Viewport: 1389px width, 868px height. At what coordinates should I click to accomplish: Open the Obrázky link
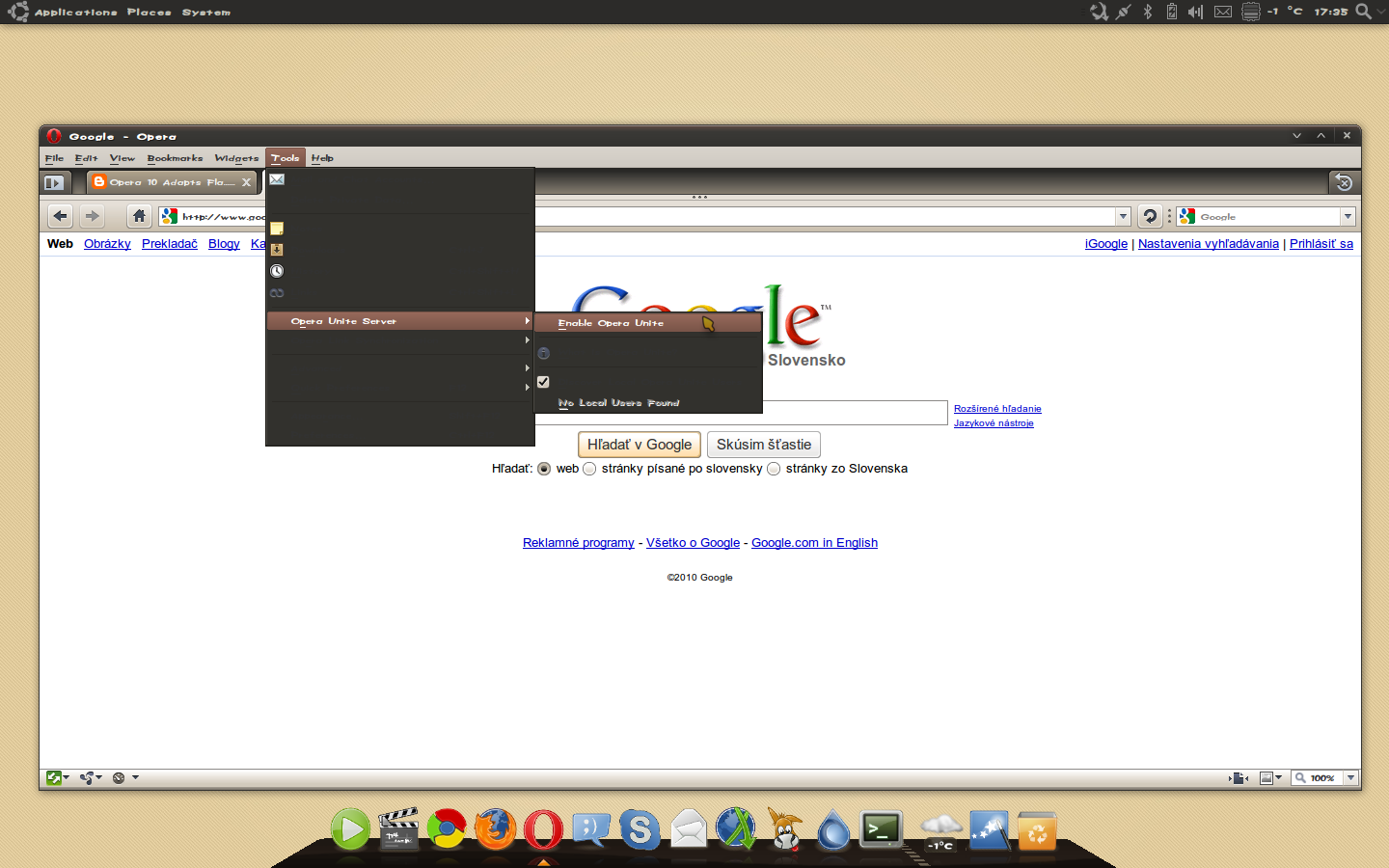[107, 244]
